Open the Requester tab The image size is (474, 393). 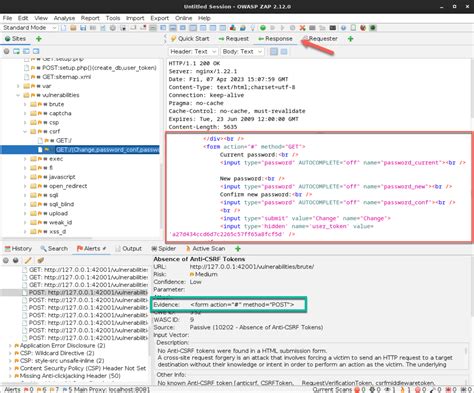320,39
